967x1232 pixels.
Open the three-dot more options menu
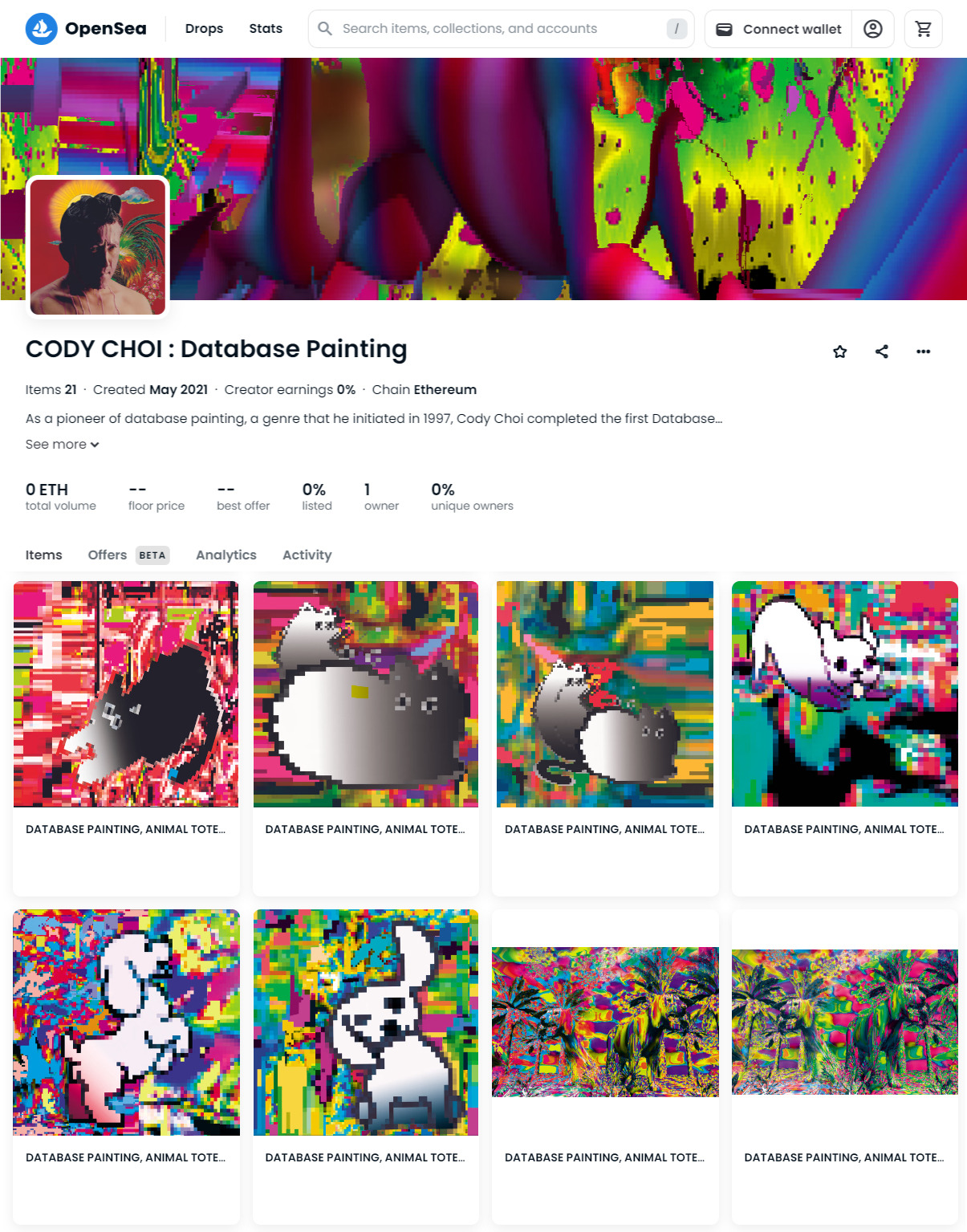tap(924, 352)
